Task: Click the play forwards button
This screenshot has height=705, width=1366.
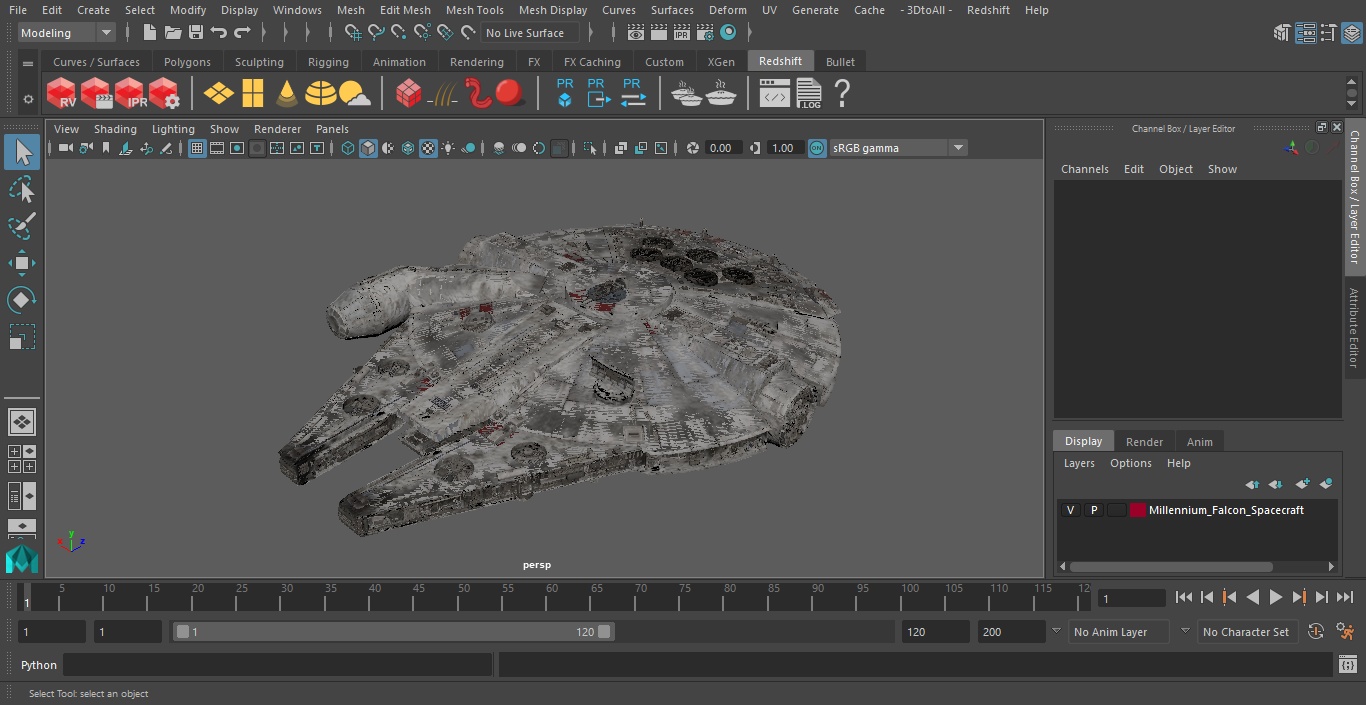Action: click(x=1275, y=597)
